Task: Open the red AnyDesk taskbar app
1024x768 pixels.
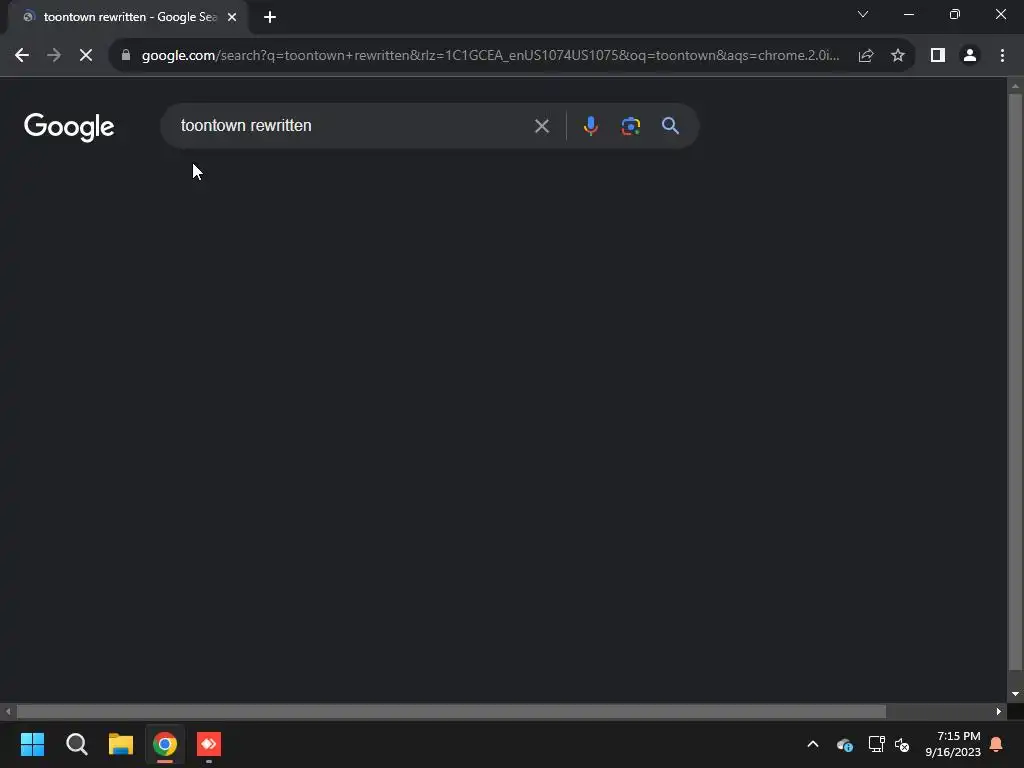Action: pos(209,744)
